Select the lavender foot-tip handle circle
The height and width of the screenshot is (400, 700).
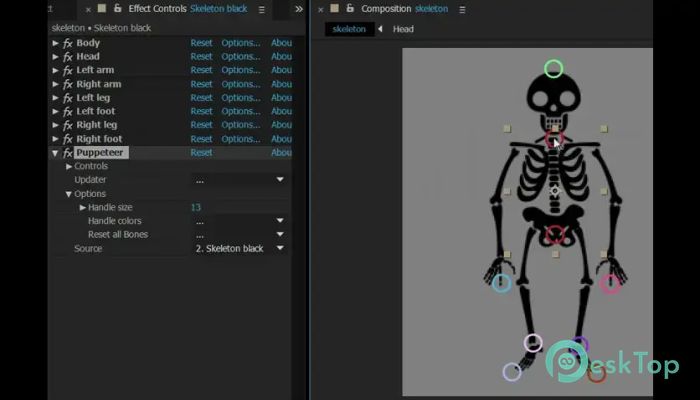(512, 371)
